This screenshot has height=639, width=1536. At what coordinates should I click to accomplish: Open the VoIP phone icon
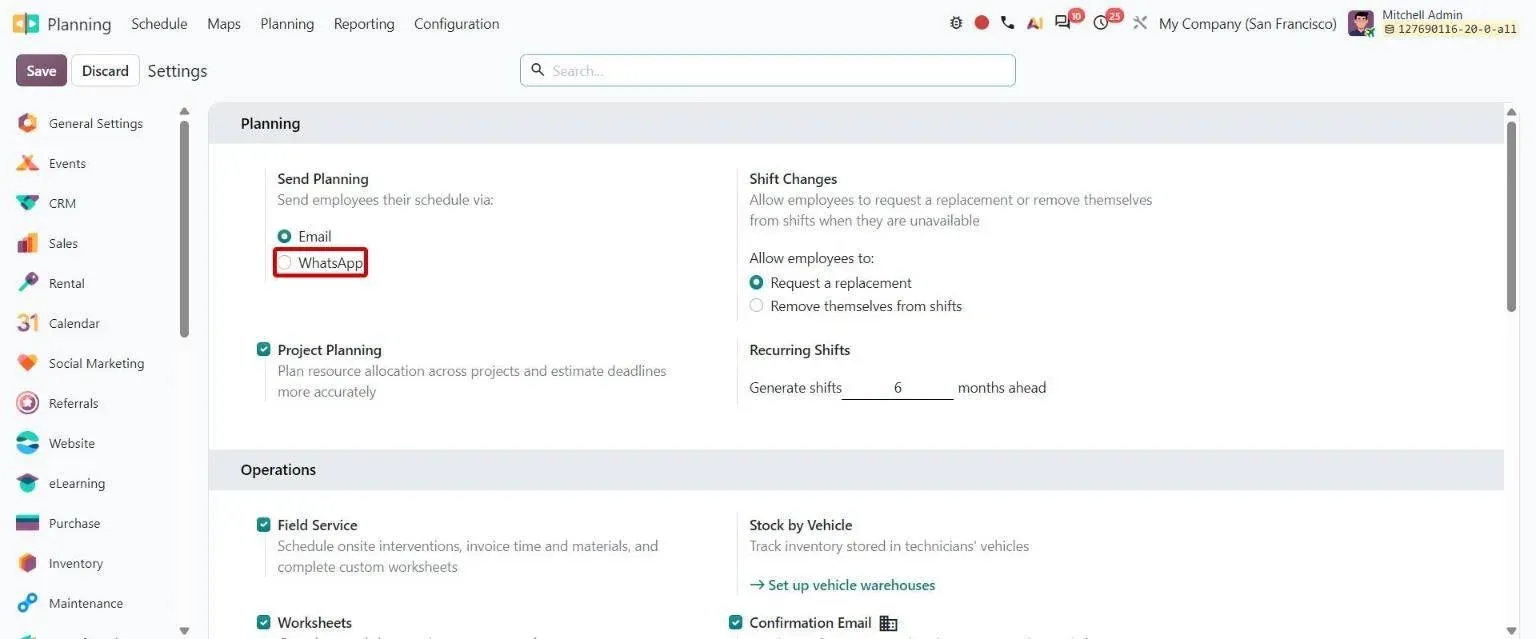click(x=1007, y=23)
